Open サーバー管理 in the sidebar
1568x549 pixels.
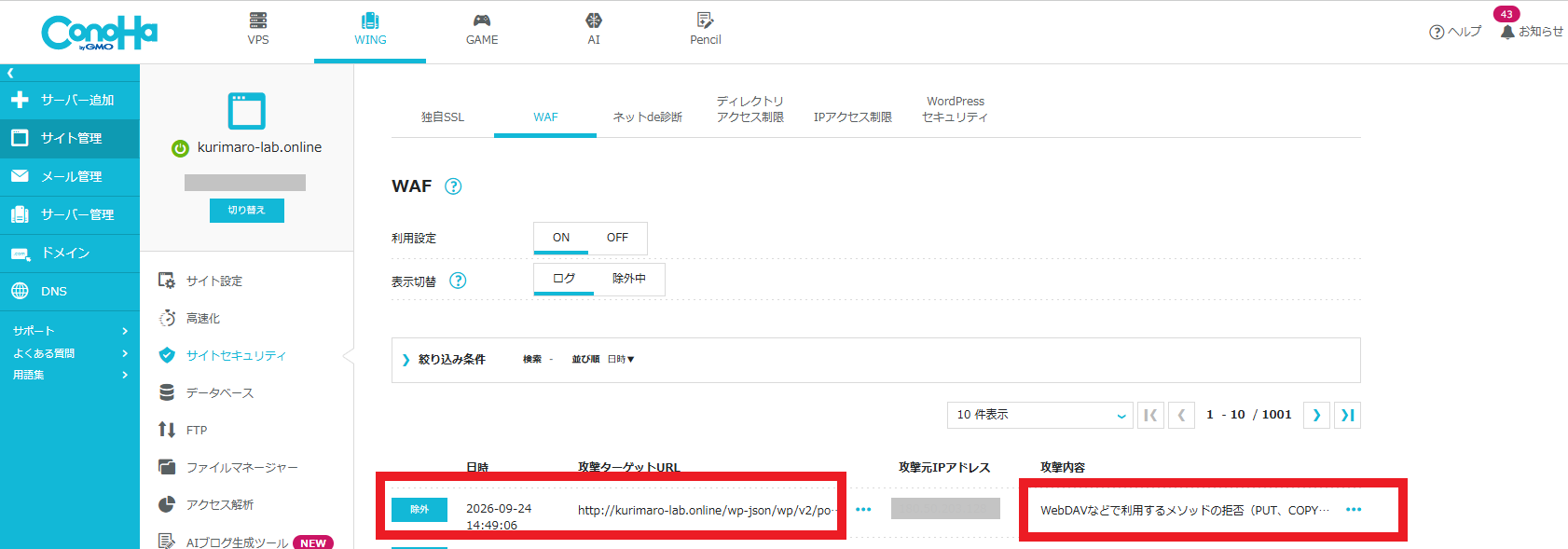(x=70, y=214)
